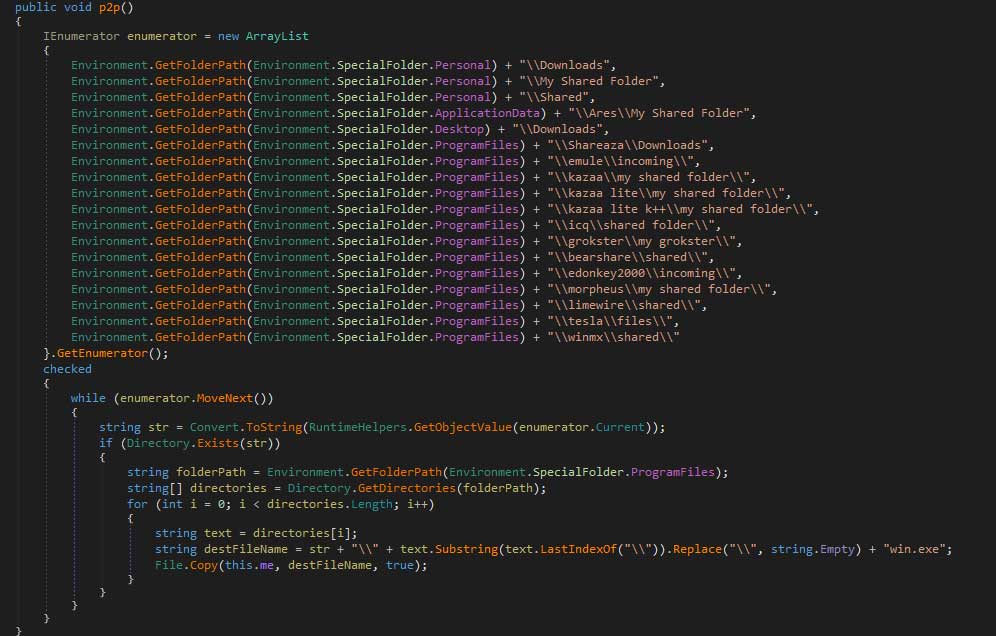This screenshot has height=636, width=996.
Task: Click directories.Length in the for loop
Action: click(x=330, y=504)
